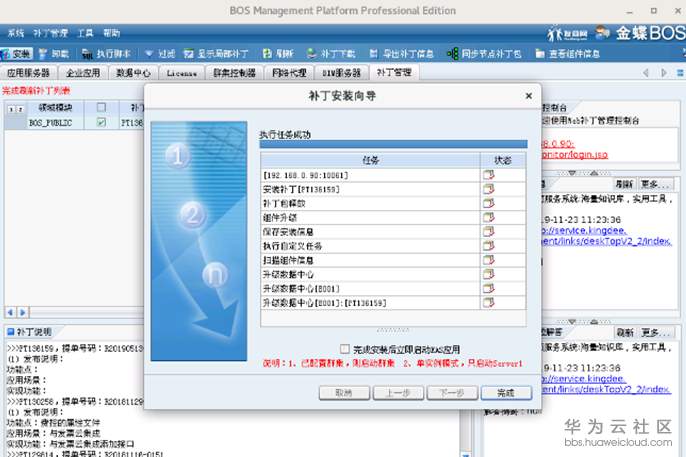The width and height of the screenshot is (686, 457).
Task: Click the 状态 column header
Action: [503, 160]
